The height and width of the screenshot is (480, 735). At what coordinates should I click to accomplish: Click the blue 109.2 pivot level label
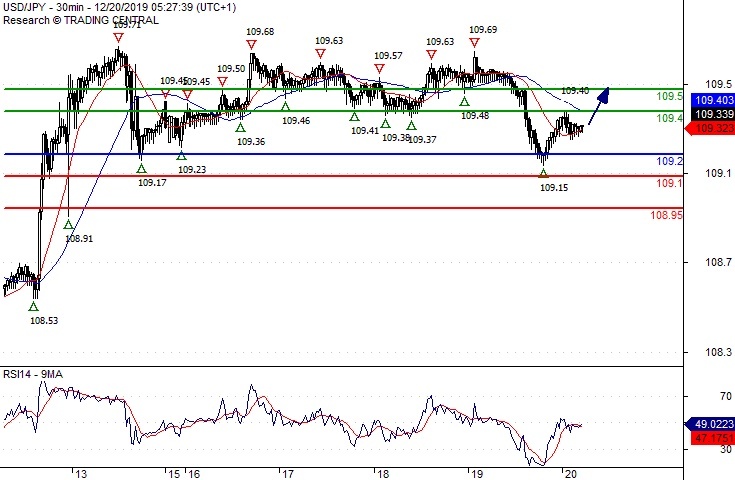(x=670, y=161)
